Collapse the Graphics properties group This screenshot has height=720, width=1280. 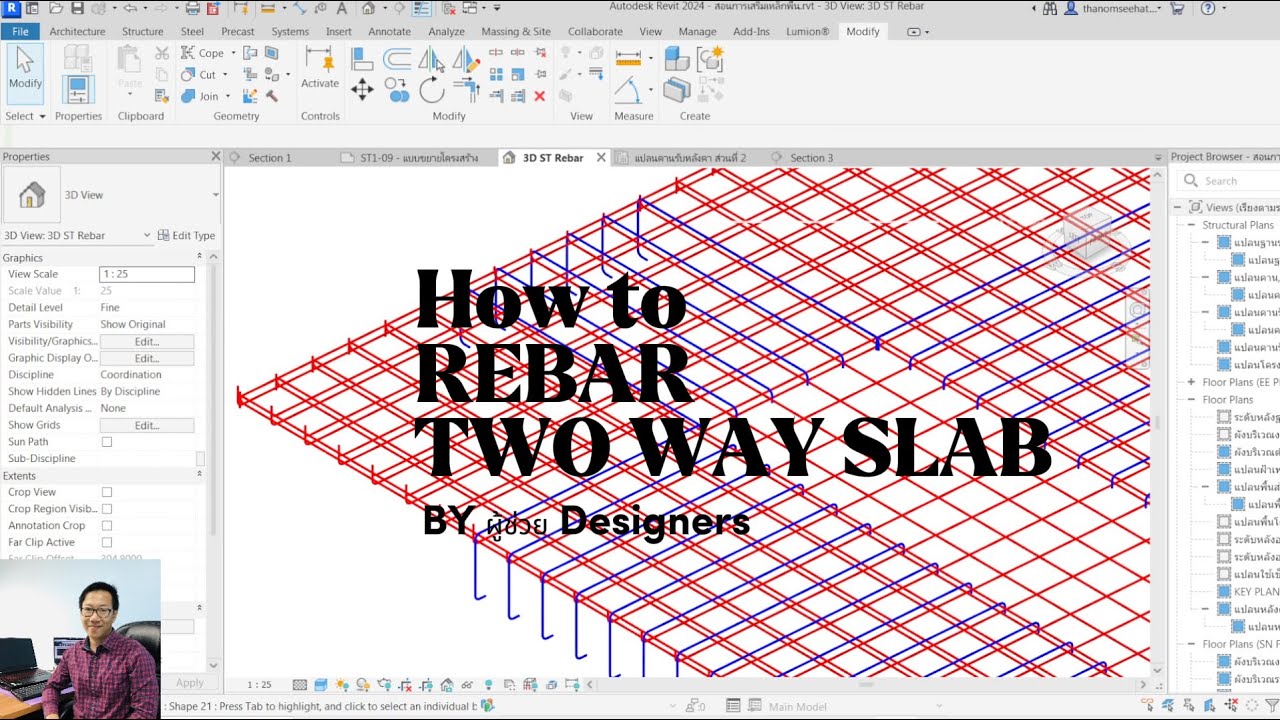[x=199, y=257]
